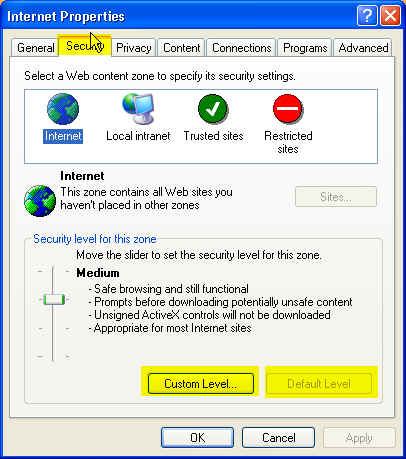Viewport: 406px width, 459px height.
Task: Click Cancel to discard changes
Action: tap(278, 437)
